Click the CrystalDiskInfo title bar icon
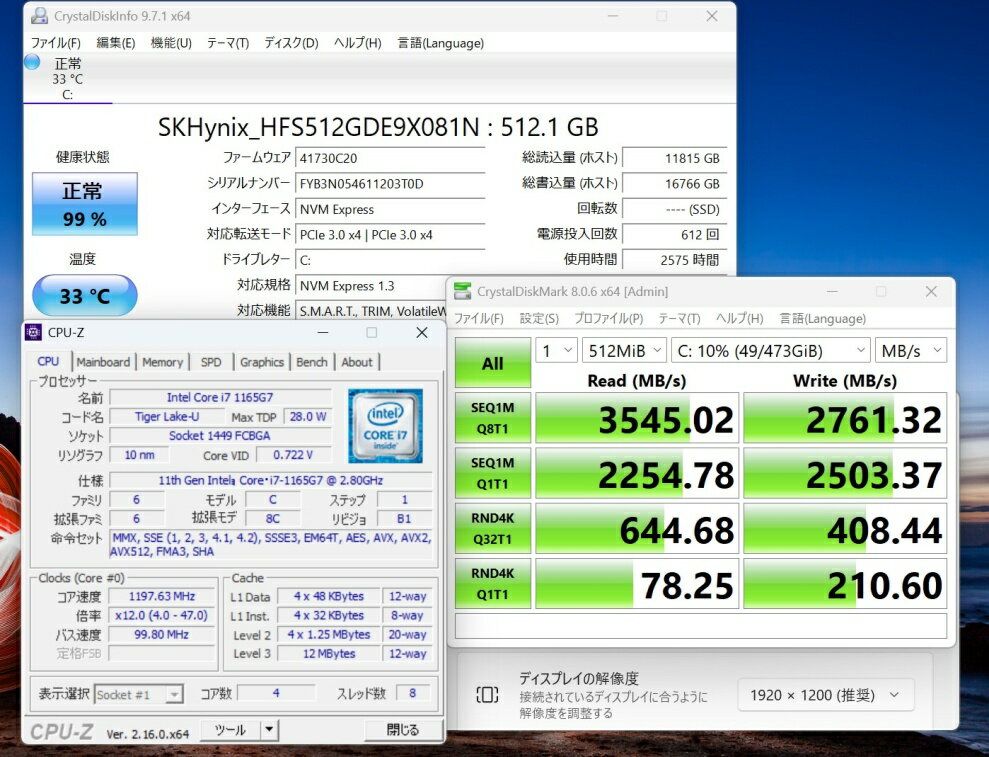The width and height of the screenshot is (989, 757). 38,16
